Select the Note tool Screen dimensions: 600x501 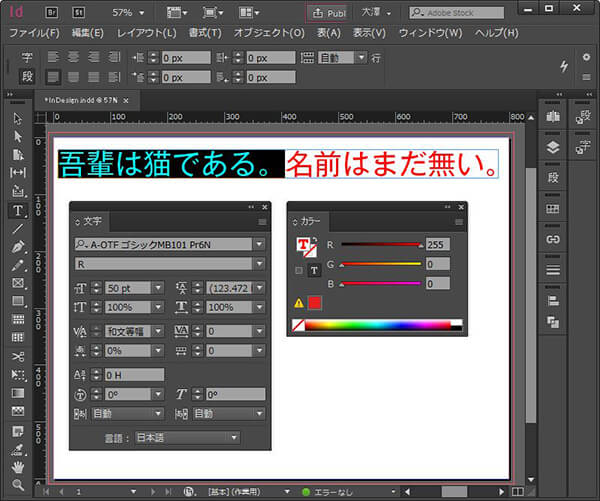18,431
